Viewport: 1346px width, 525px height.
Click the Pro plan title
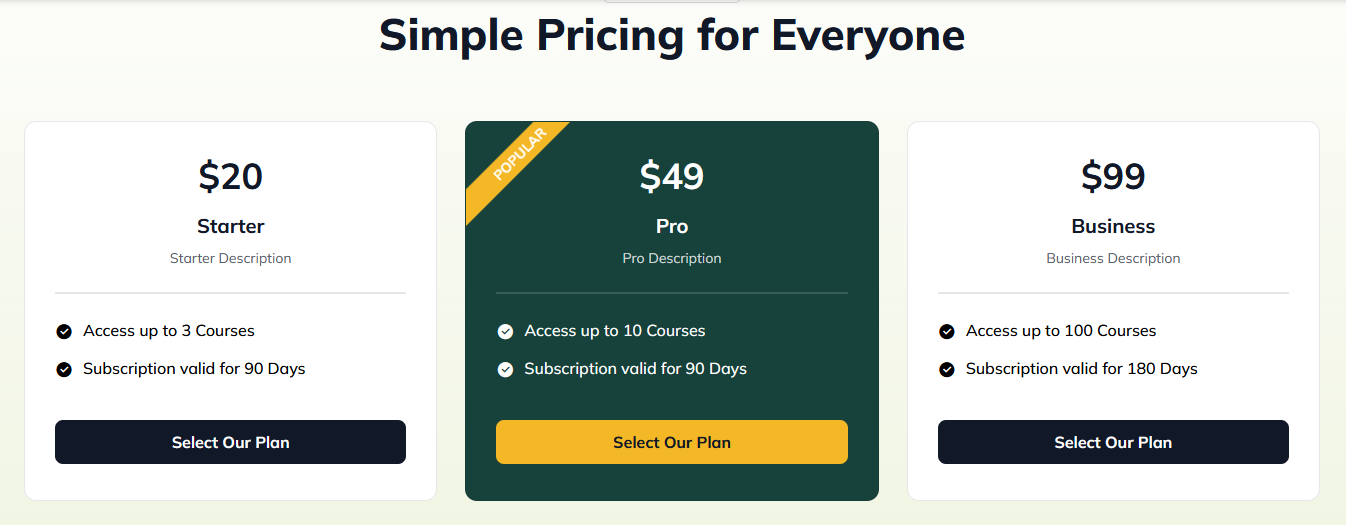click(x=672, y=226)
